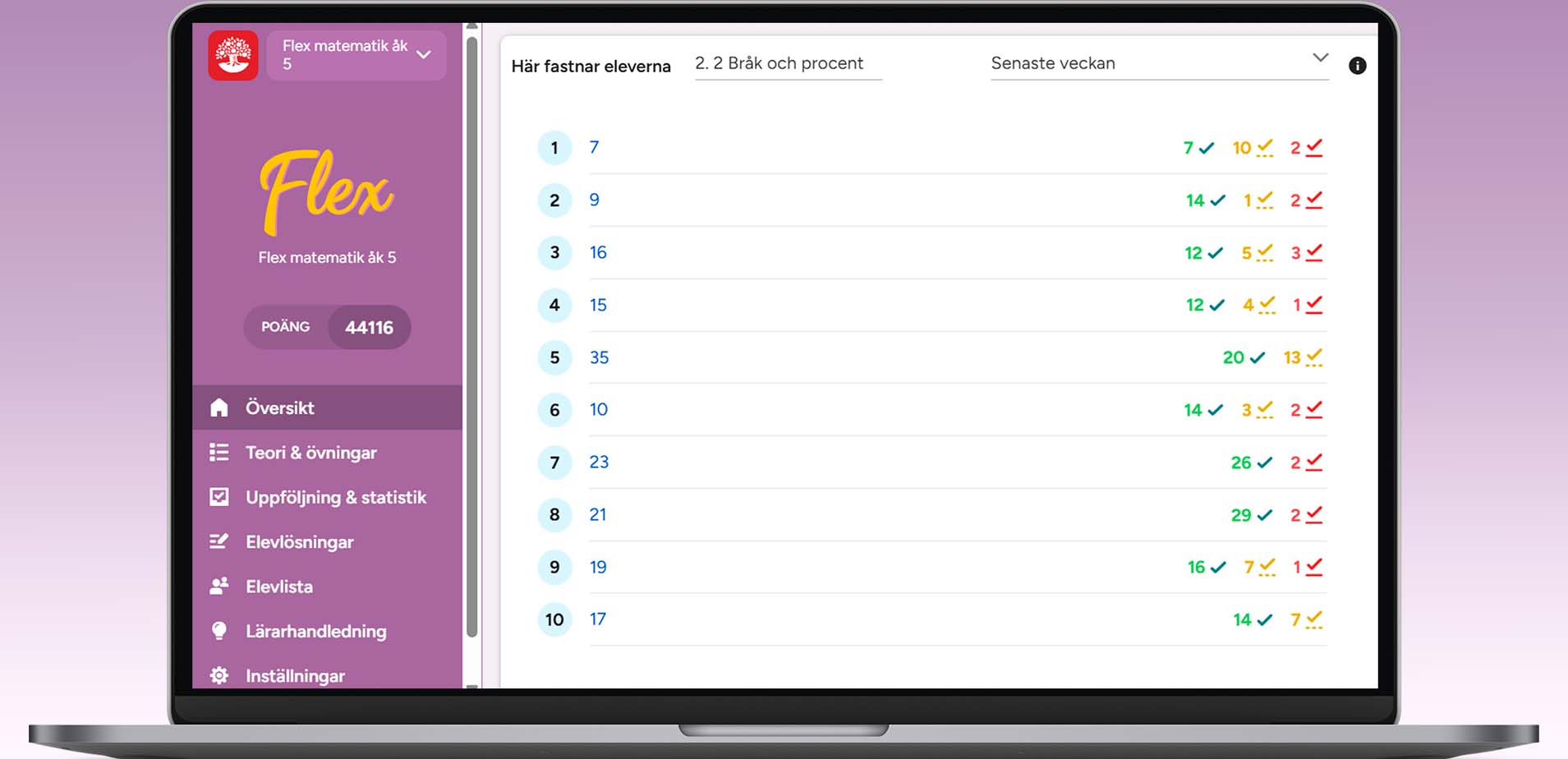Open Uppföljning & statistik in the sidebar

[x=335, y=497]
